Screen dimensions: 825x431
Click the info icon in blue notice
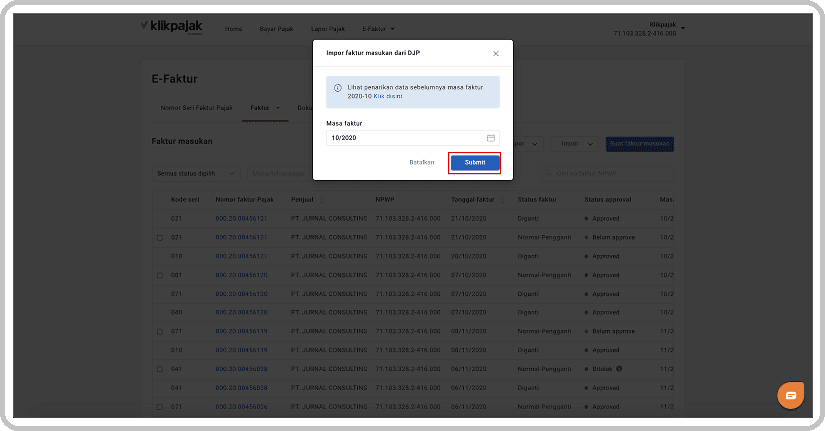pos(338,88)
